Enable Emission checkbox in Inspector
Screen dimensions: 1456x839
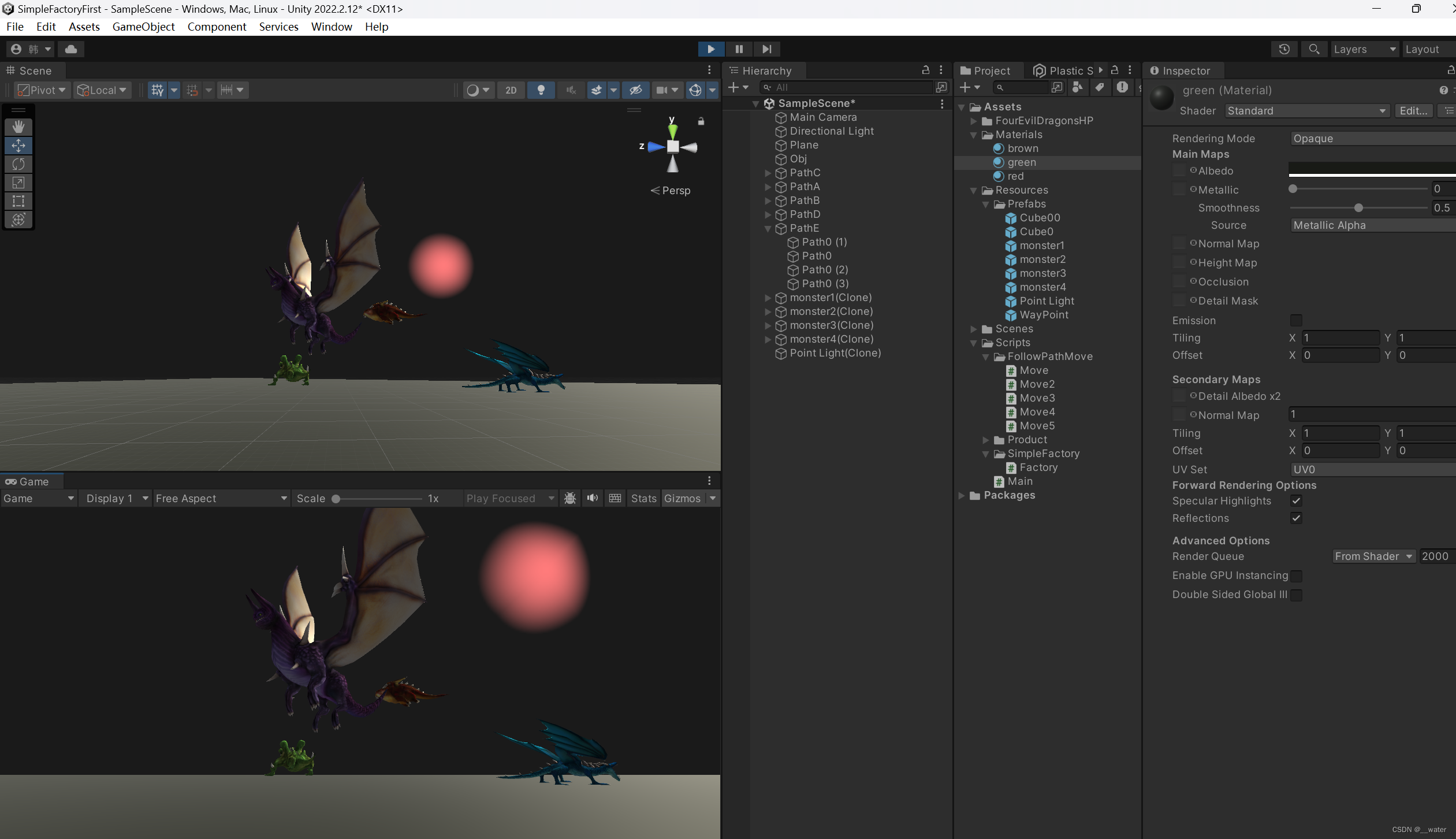point(1297,319)
